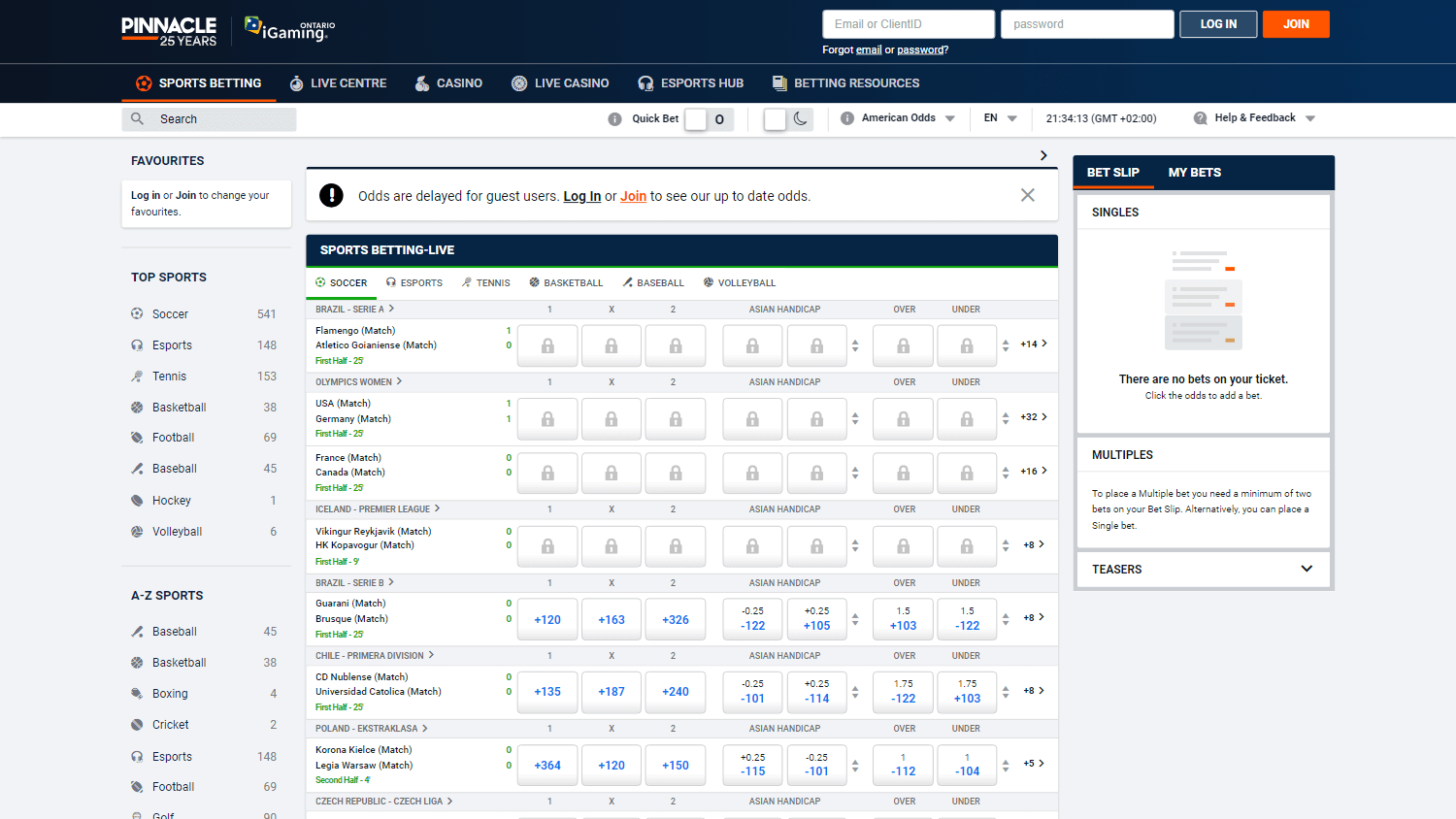Click the Soccer icon in Top Sports

coord(137,313)
